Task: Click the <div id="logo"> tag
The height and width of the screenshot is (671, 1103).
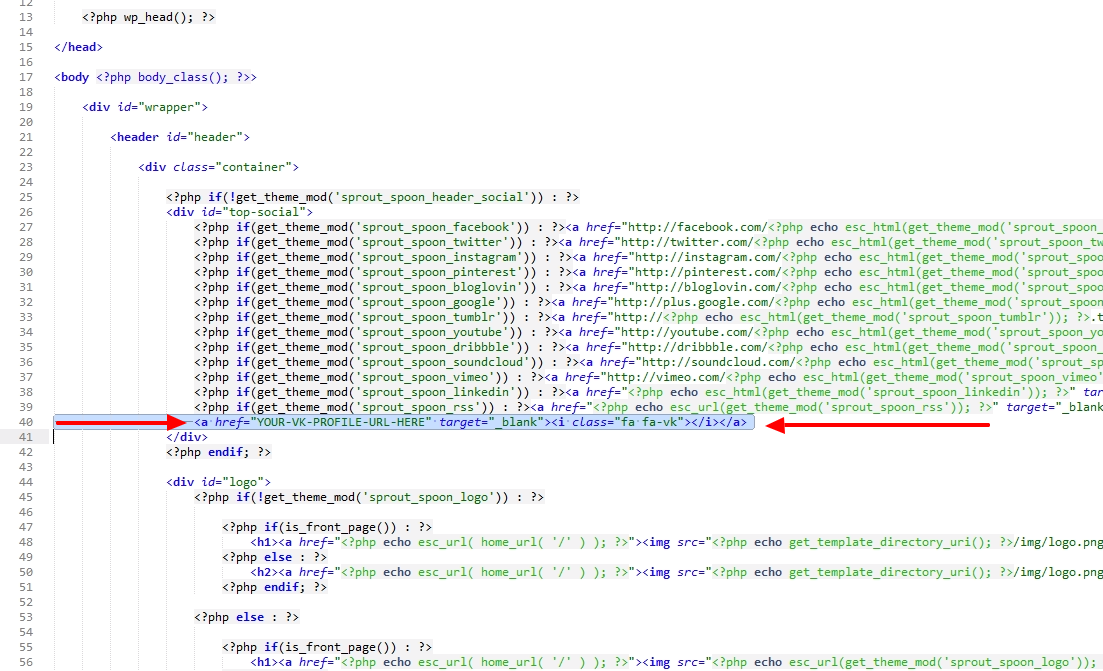Action: (x=218, y=483)
